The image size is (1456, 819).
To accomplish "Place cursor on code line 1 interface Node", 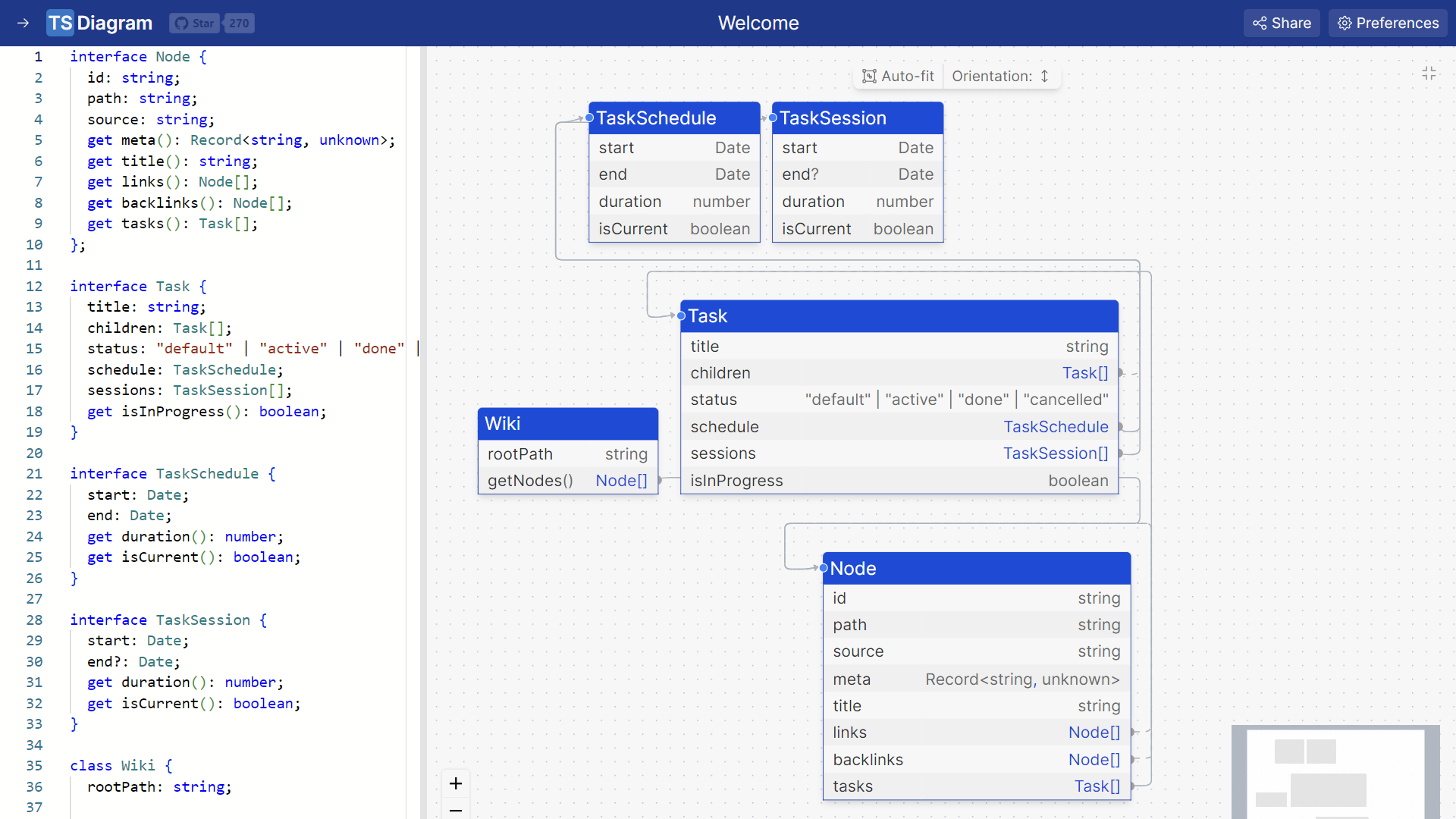I will coord(138,57).
